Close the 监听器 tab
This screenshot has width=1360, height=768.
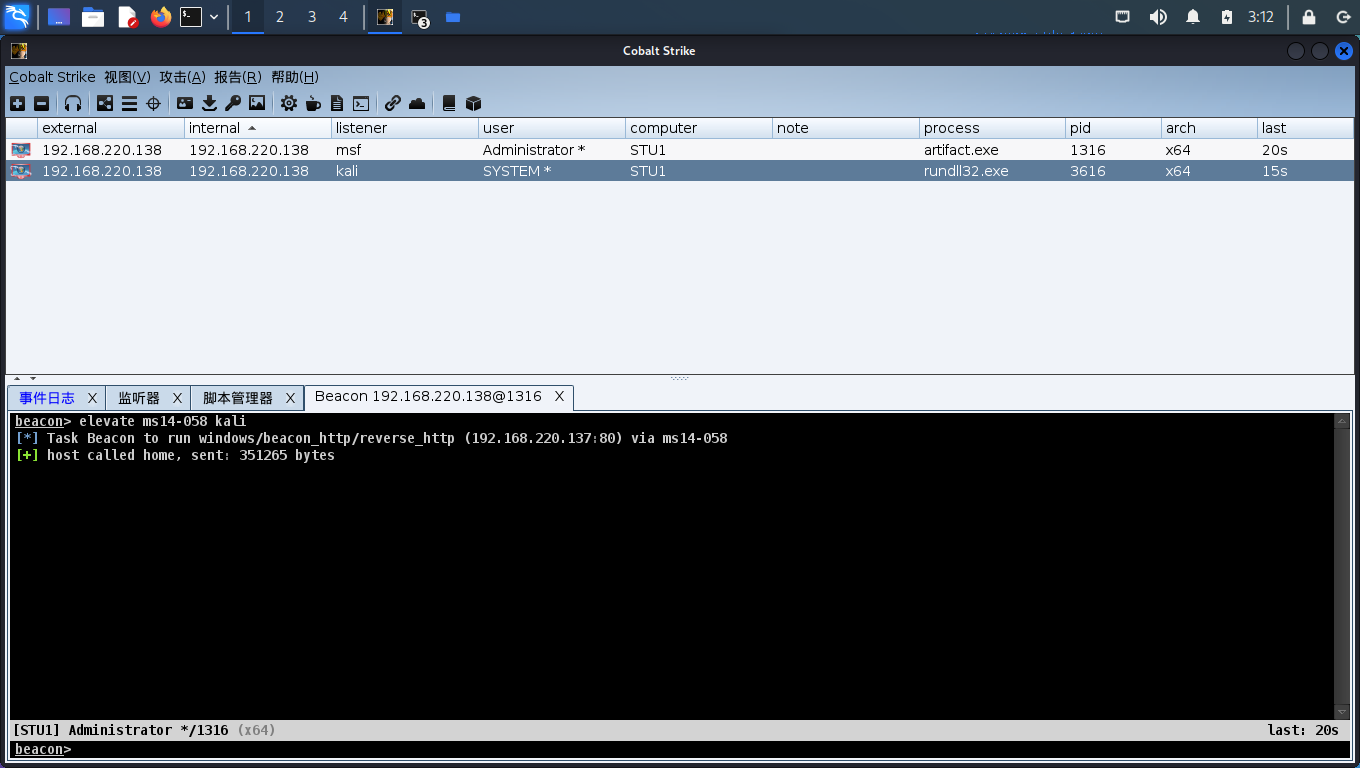(177, 398)
